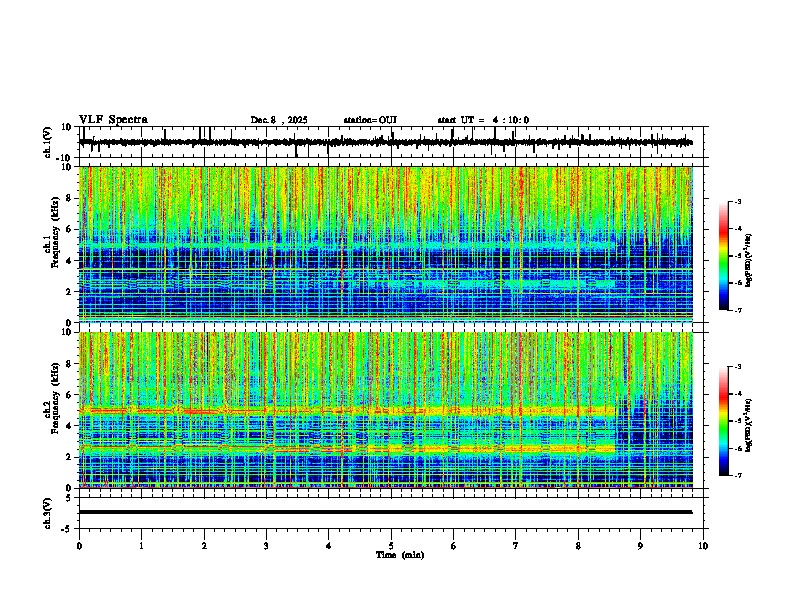
Task: Click the "2" kHz tick on ch.1 spectrogram axis
Action: pyautogui.click(x=70, y=291)
